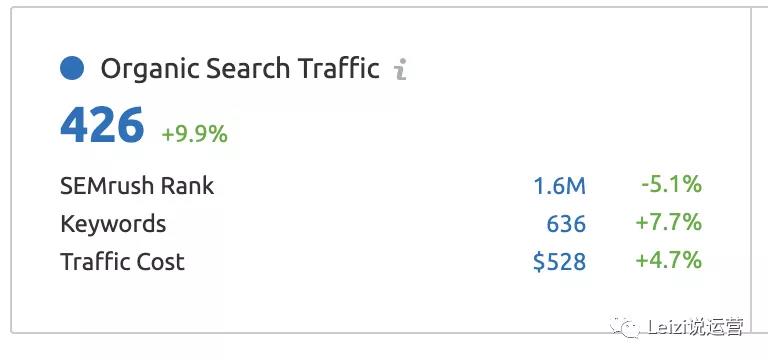Image resolution: width=768 pixels, height=360 pixels.
Task: Open the Organic Search Traffic heading
Action: click(x=240, y=69)
